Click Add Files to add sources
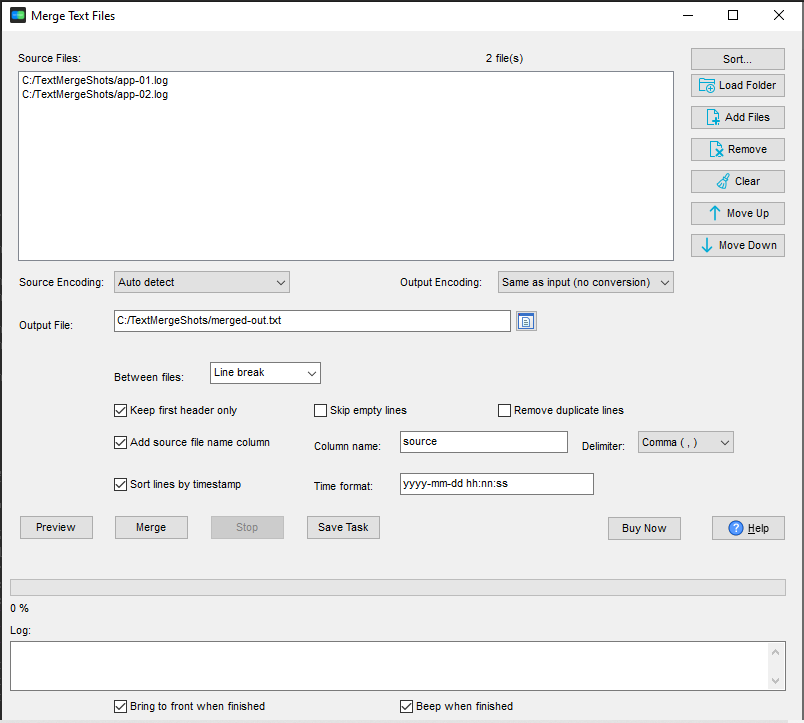 click(x=737, y=117)
